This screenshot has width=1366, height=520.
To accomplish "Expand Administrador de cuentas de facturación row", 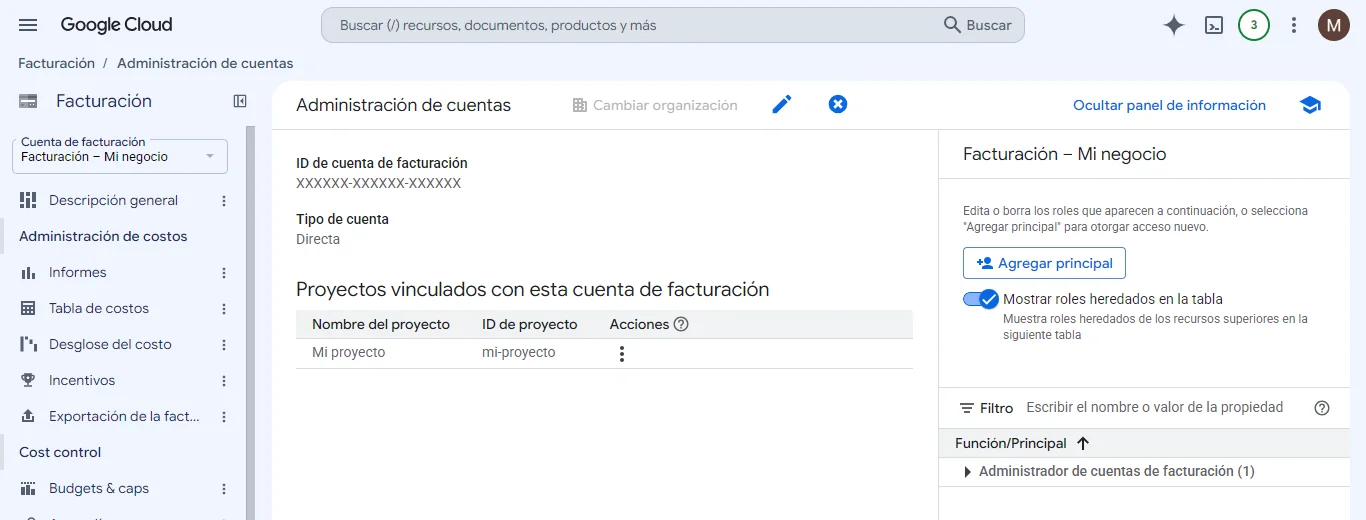I will click(967, 471).
